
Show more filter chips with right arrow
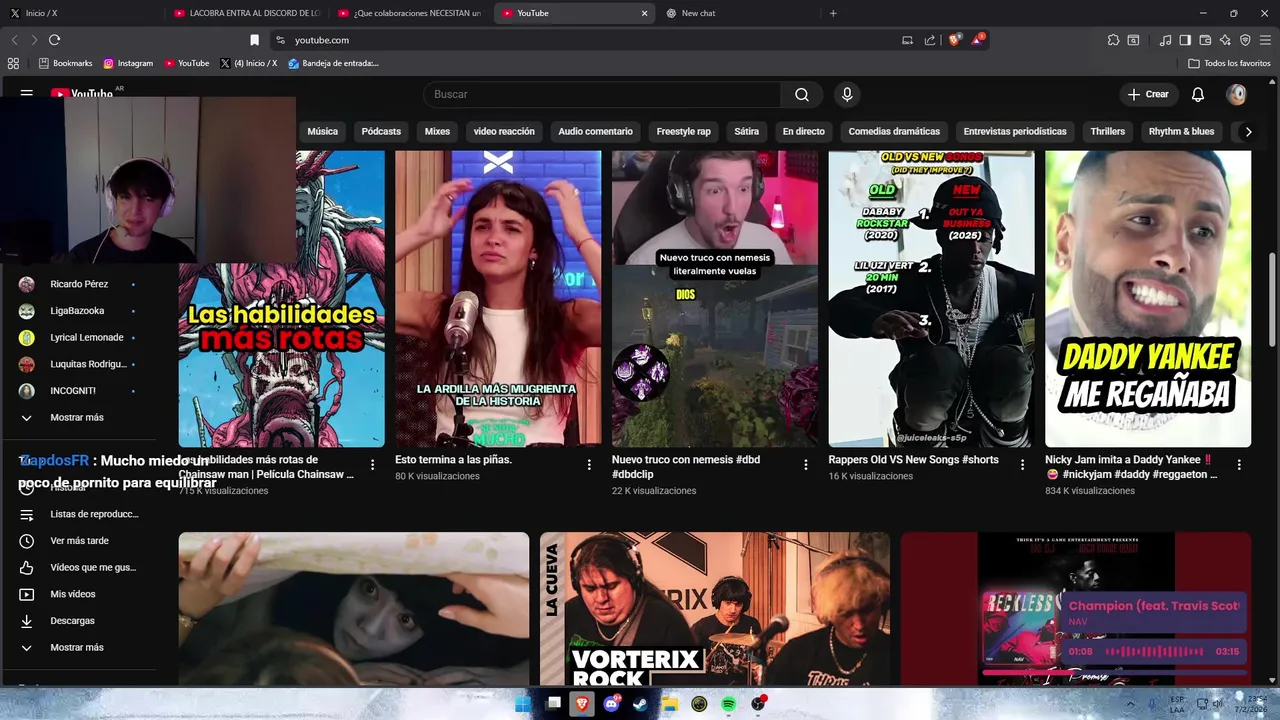point(1248,131)
